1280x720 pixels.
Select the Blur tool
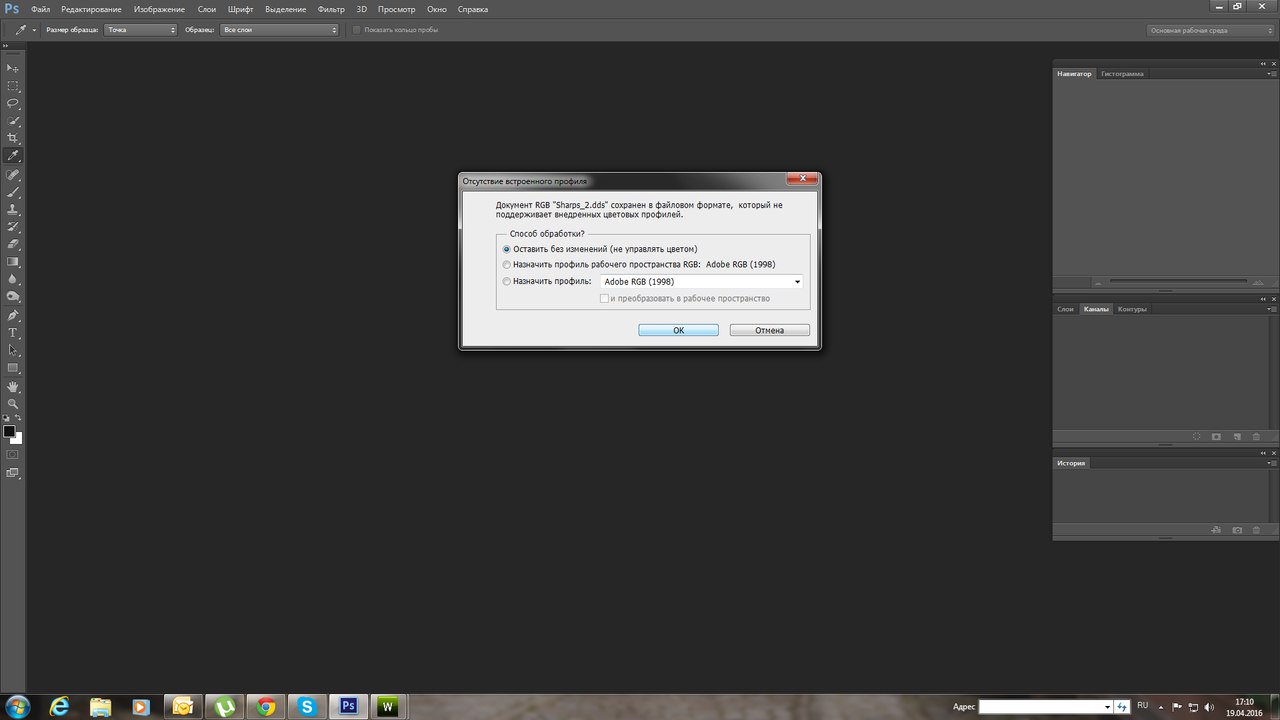click(x=13, y=279)
